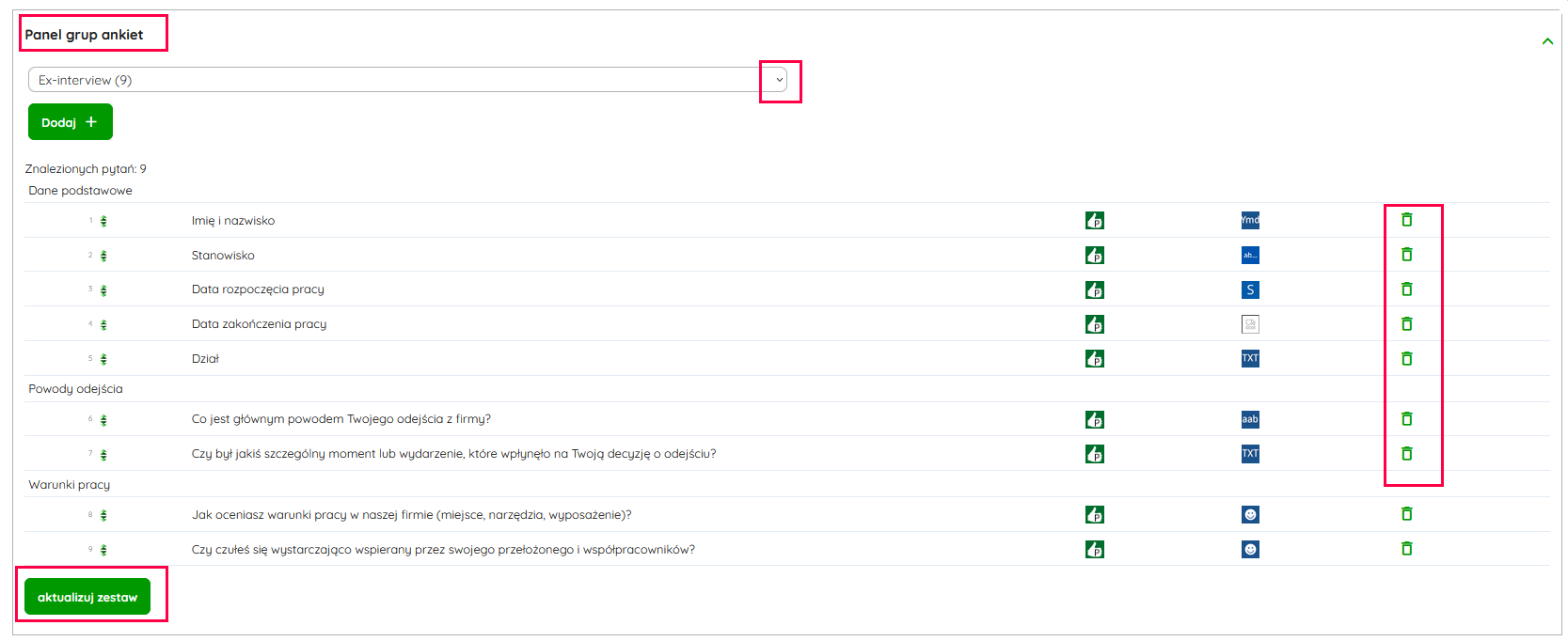
Task: Click thumbs-up icon for "Data zakończenia pracy"
Action: click(1094, 324)
